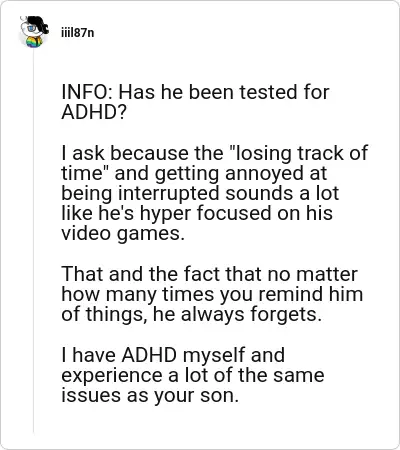Click the words 'video games.'
400x450 pixels.
(x=123, y=233)
